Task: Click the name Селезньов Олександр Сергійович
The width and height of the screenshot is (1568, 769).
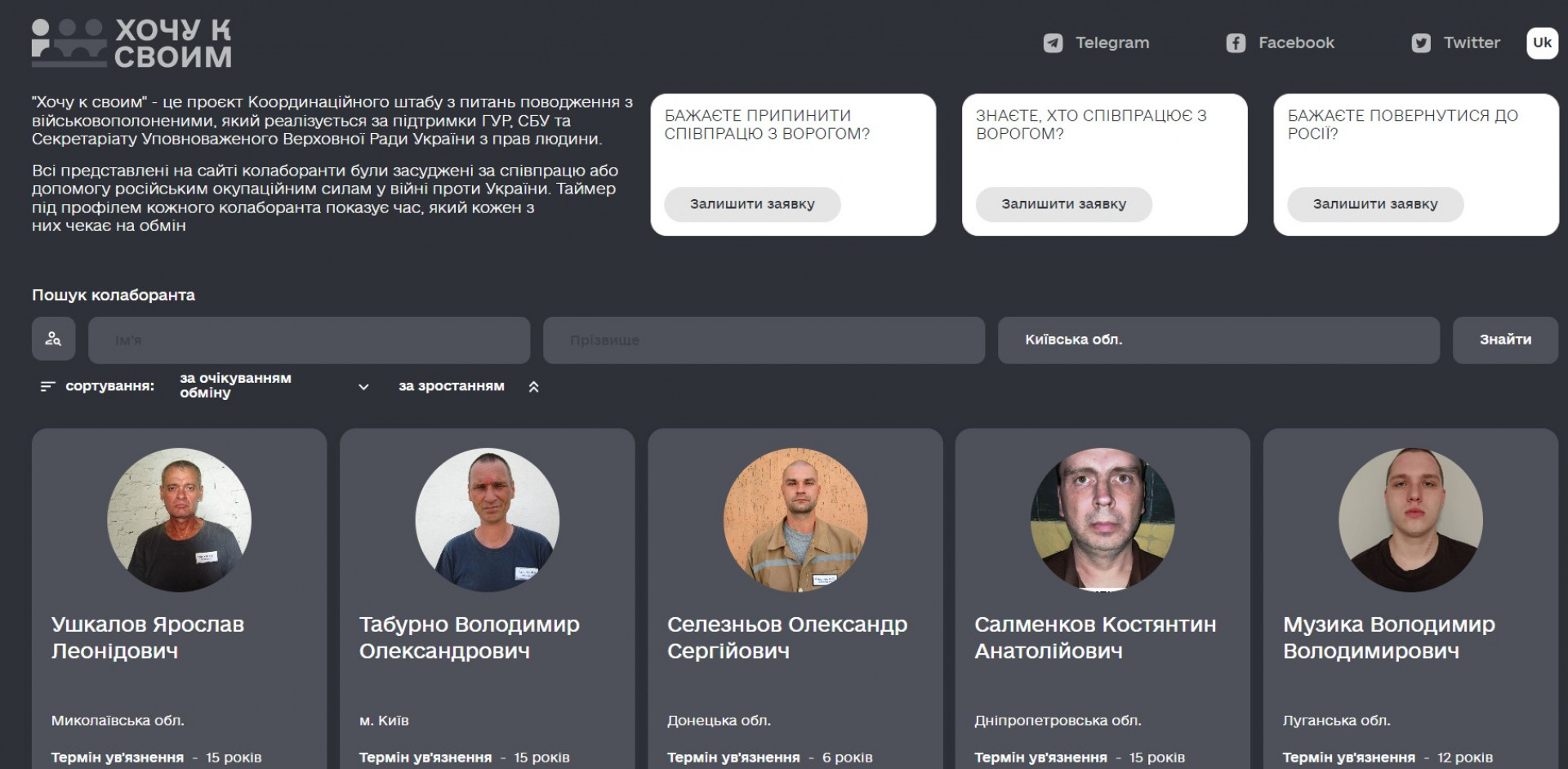Action: pos(787,638)
